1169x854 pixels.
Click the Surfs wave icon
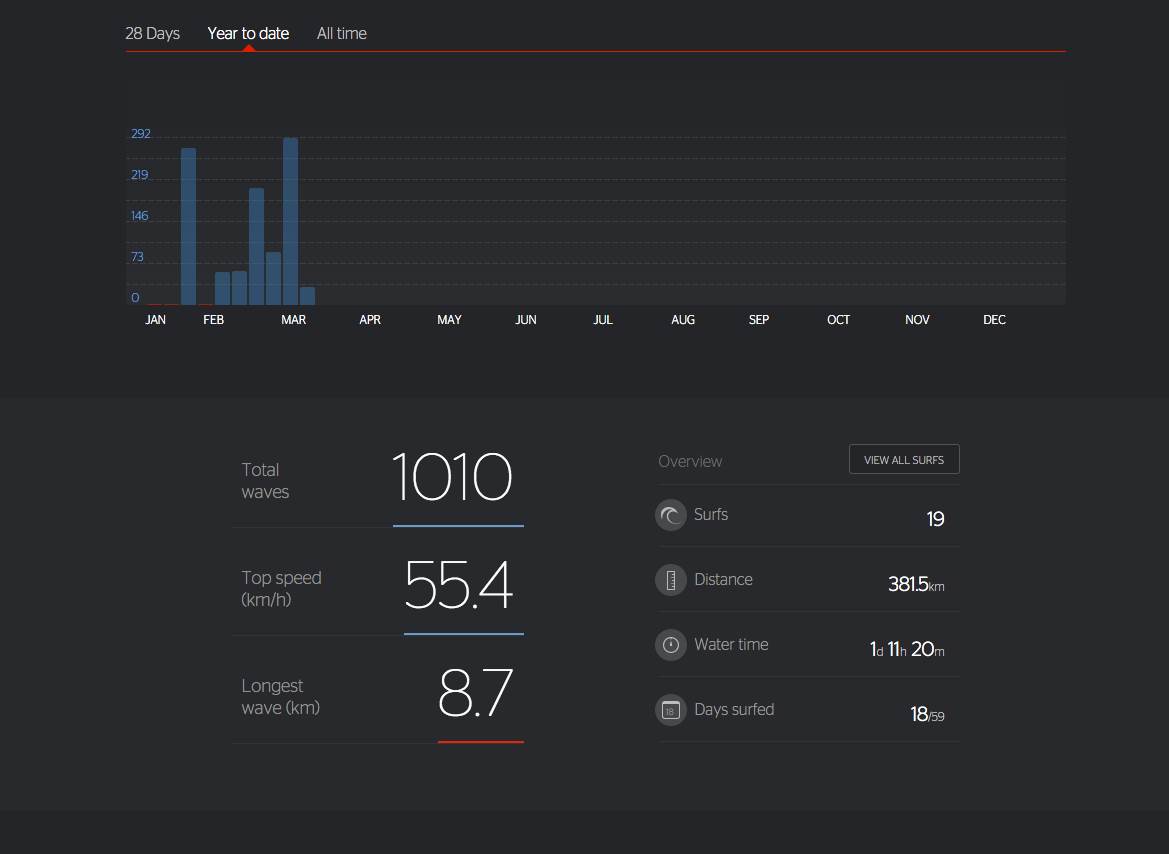click(x=670, y=515)
